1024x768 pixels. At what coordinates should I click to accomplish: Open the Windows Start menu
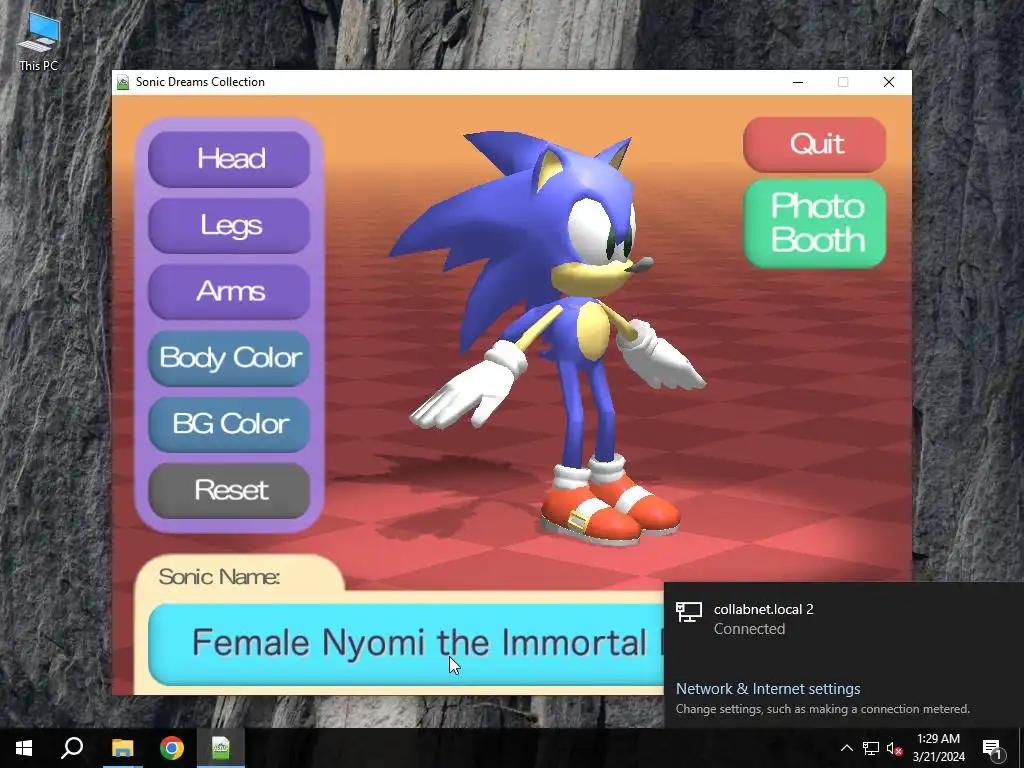(24, 748)
